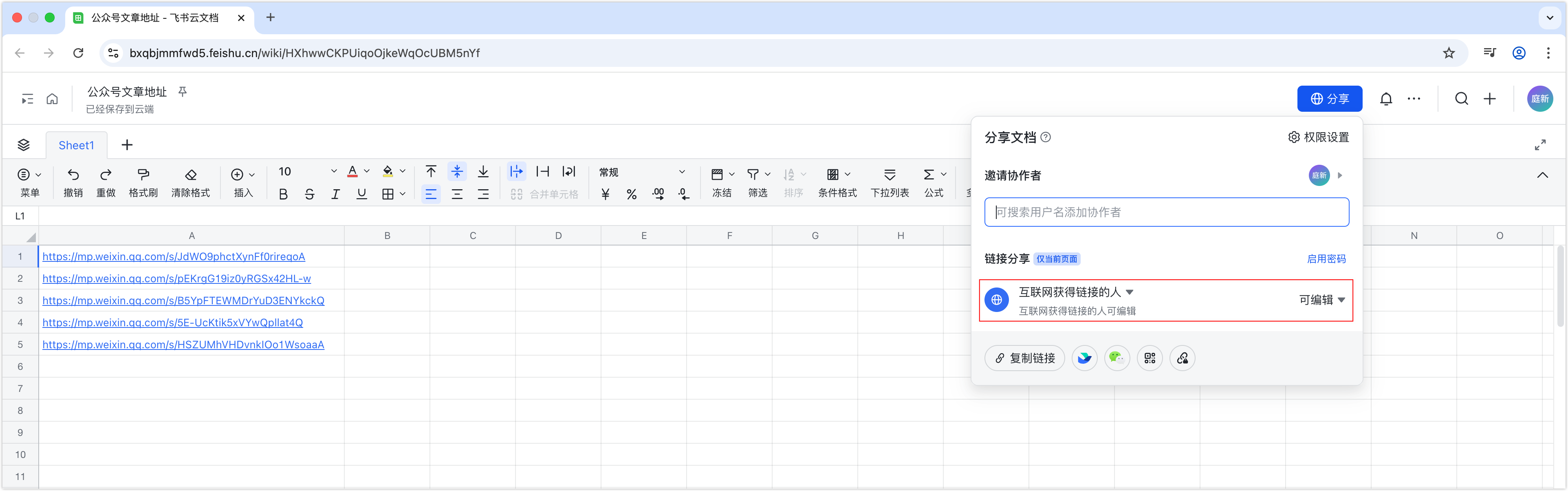Toggle bold formatting

[283, 195]
